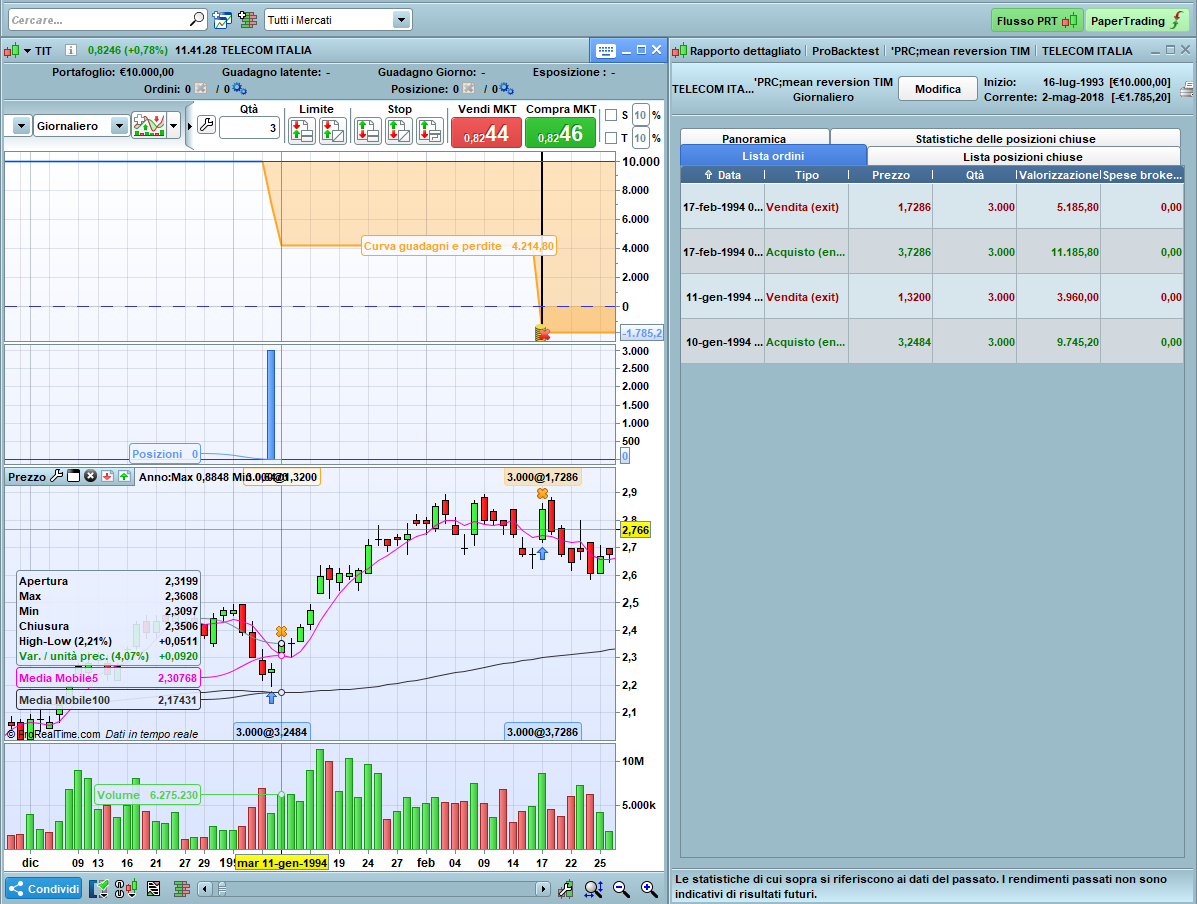Expand indicators icon dropdown arrow
Screen dimensions: 1197x904
coord(174,126)
